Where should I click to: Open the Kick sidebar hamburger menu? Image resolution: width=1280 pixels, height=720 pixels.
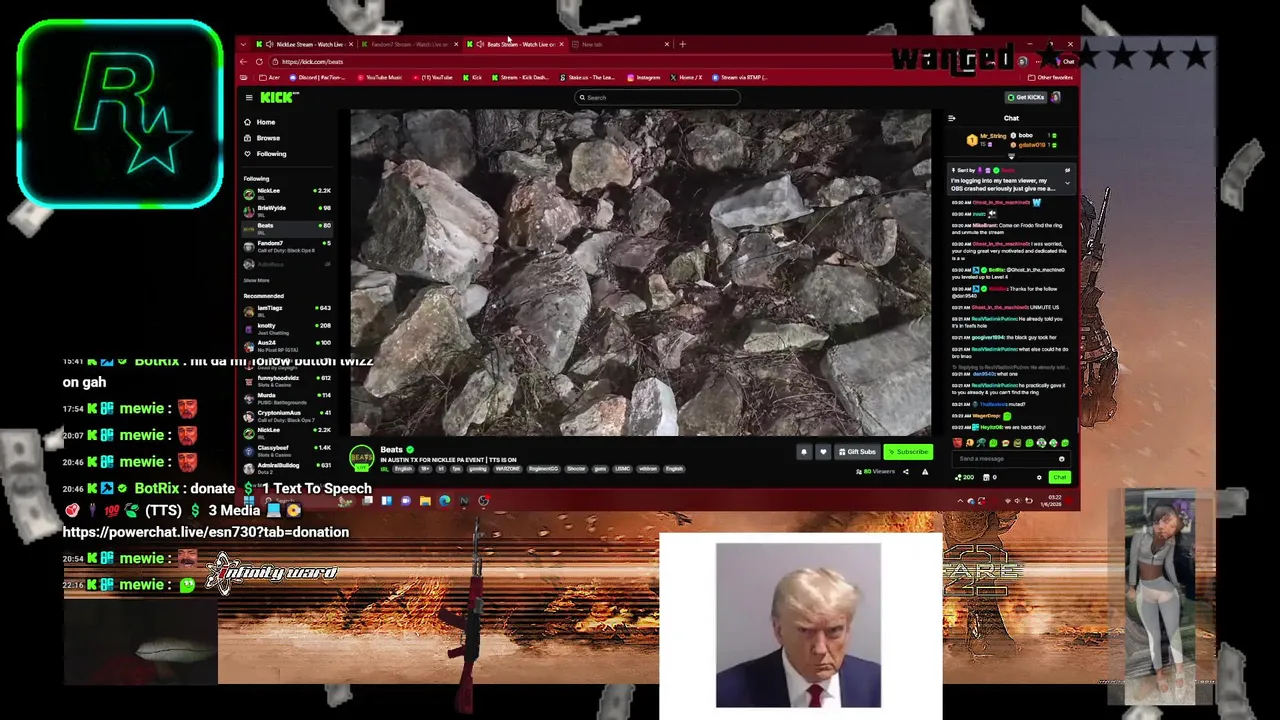point(248,97)
